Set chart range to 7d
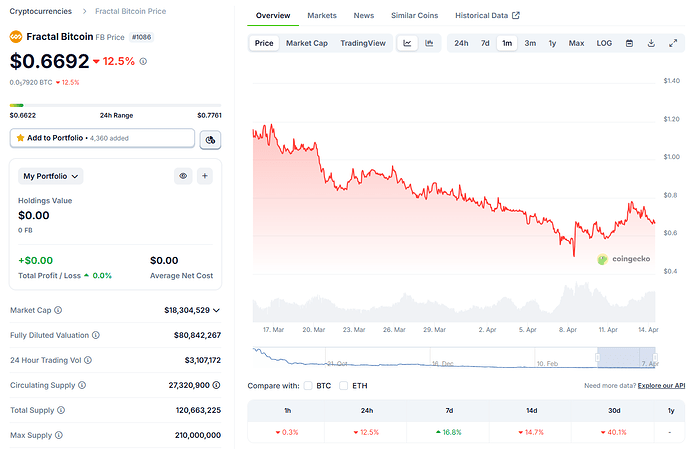Screen dimensions: 690x449 (485, 43)
